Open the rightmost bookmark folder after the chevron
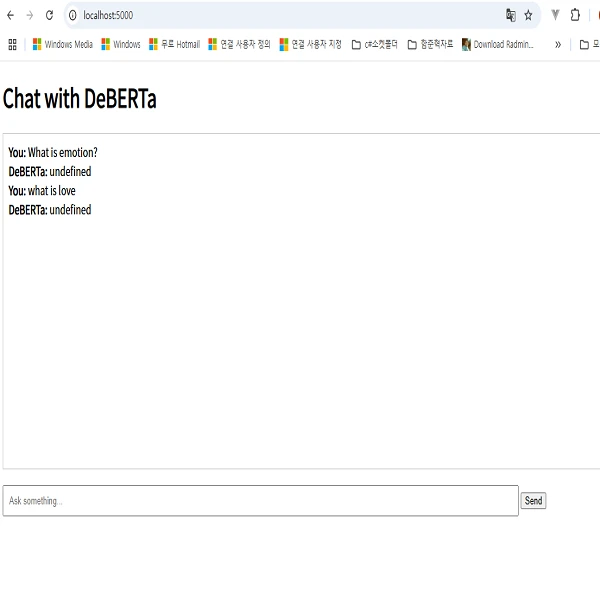The image size is (600, 600). coord(588,44)
